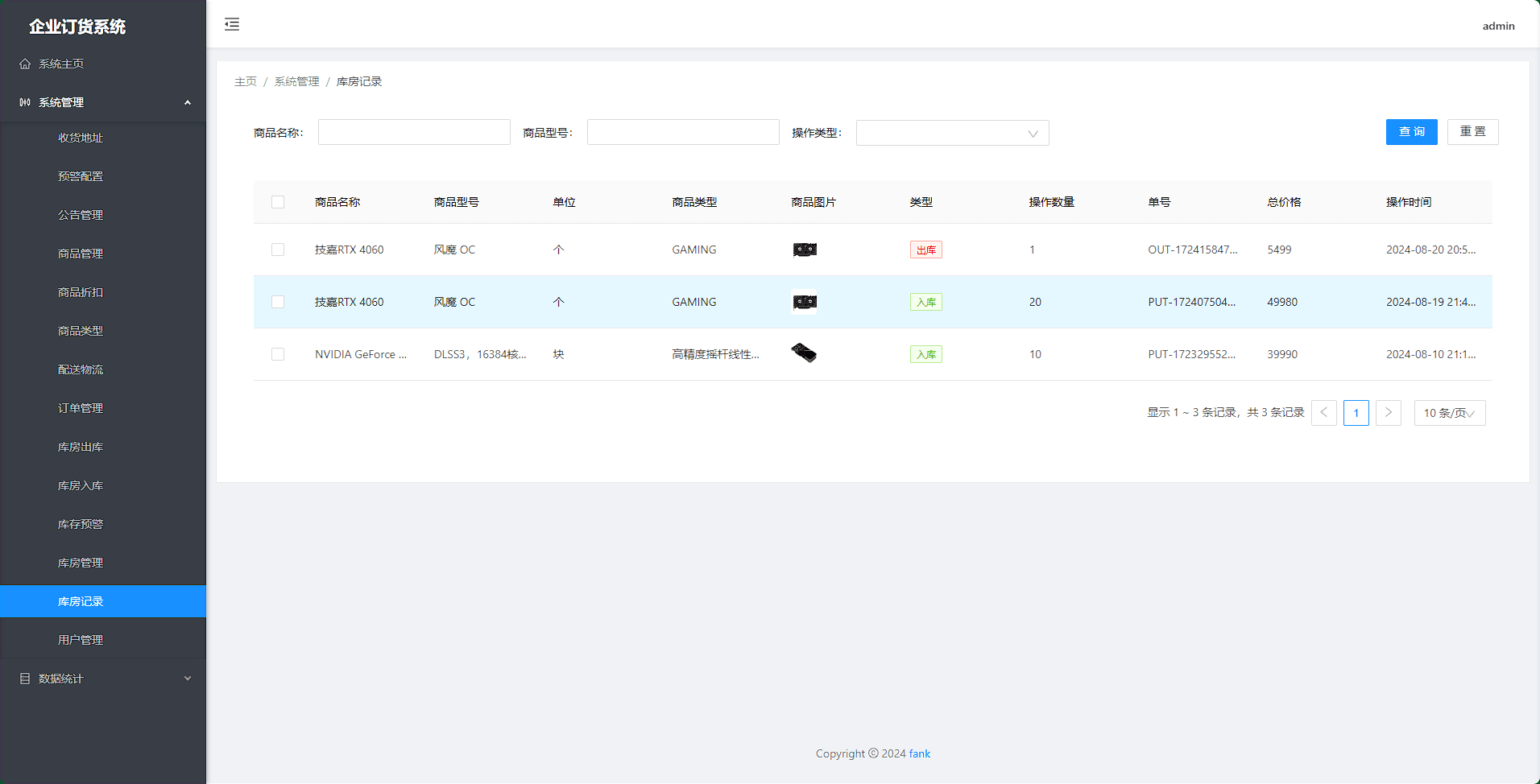Click the 总价格 value 49980
The height and width of the screenshot is (784, 1540).
[1282, 302]
